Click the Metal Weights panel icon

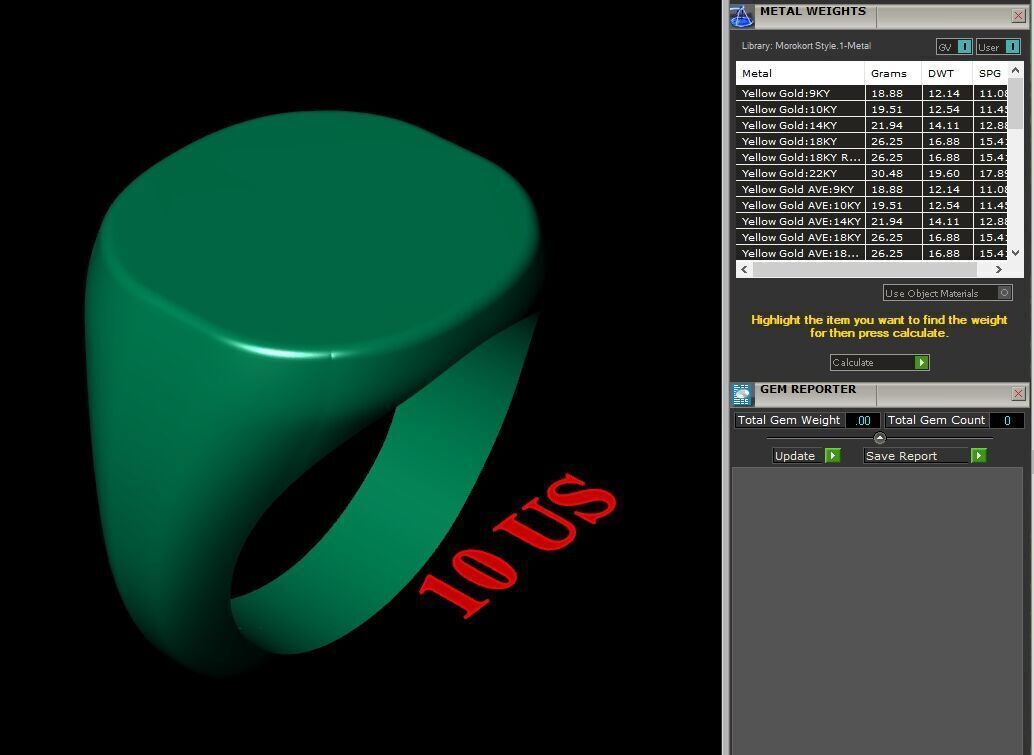click(x=742, y=16)
